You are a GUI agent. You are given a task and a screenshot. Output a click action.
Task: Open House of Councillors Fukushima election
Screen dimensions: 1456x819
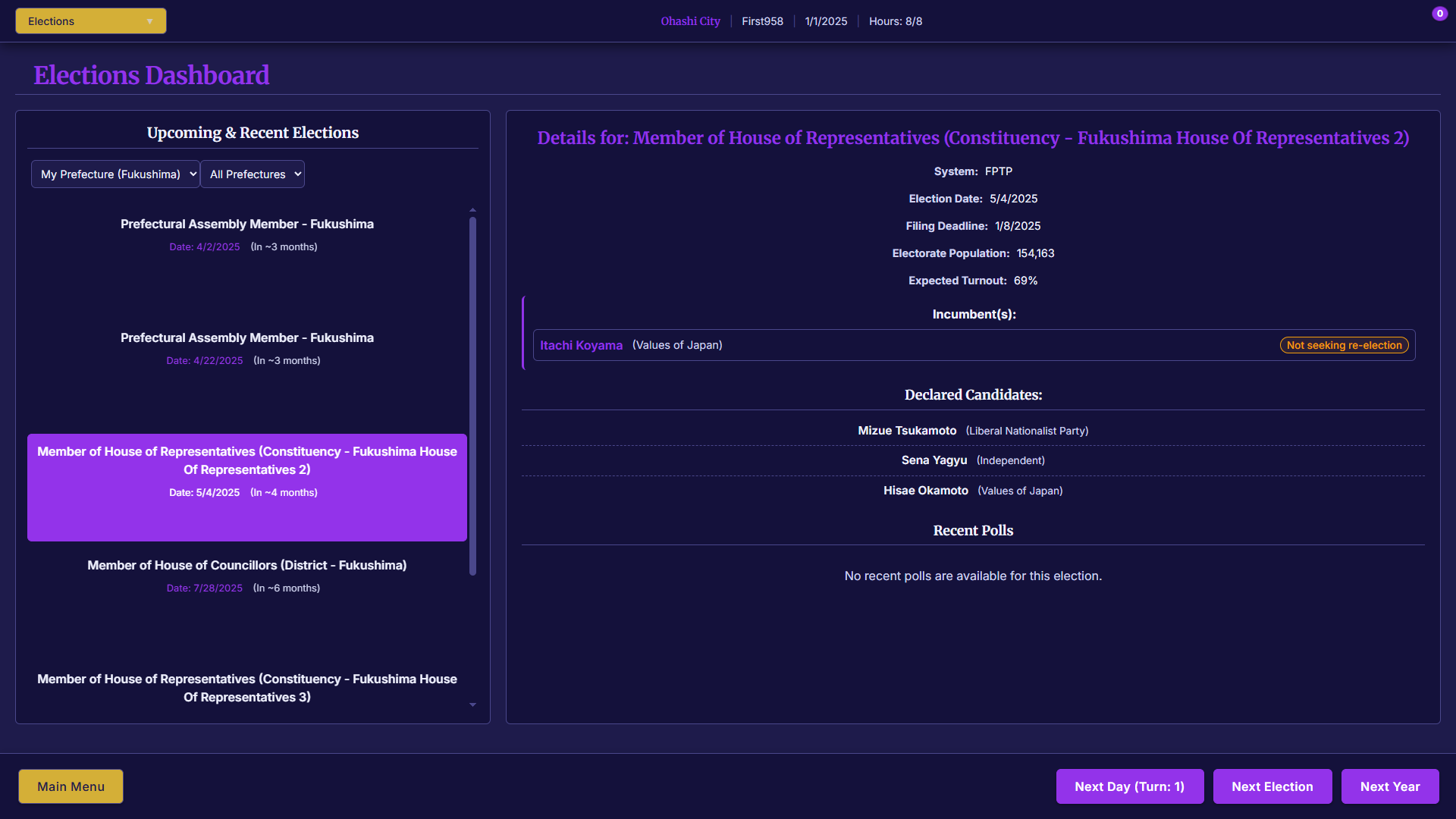[246, 576]
